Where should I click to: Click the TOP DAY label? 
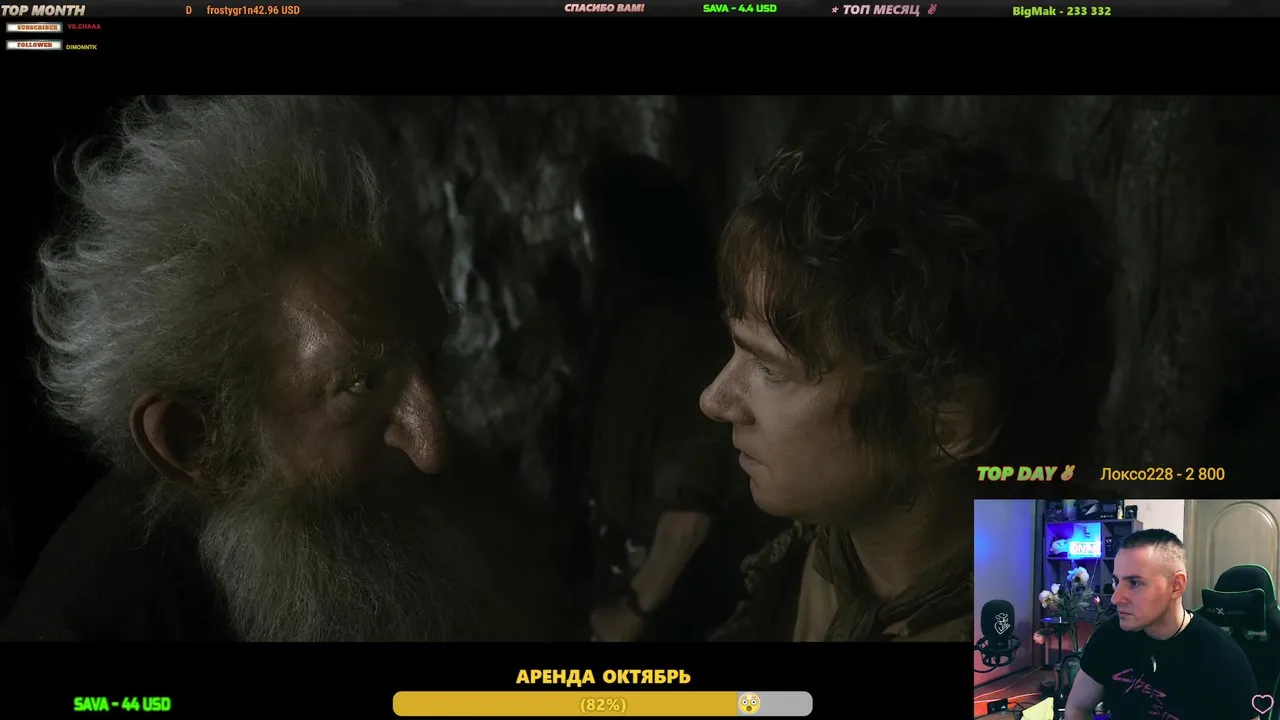[x=1016, y=474]
